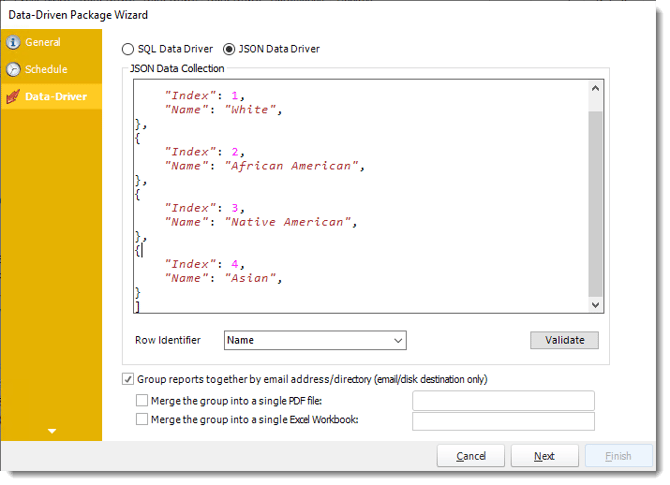Click the "Native American" text in JSON

288,222
